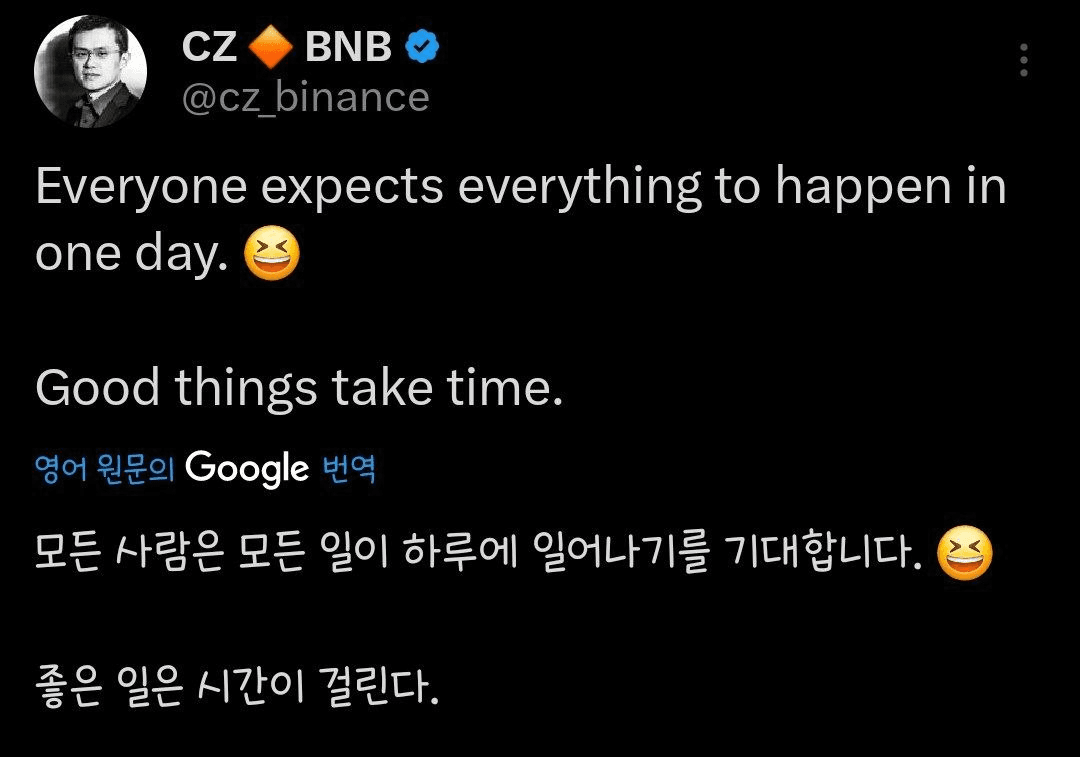Click the Google logo in translation label

click(x=247, y=469)
